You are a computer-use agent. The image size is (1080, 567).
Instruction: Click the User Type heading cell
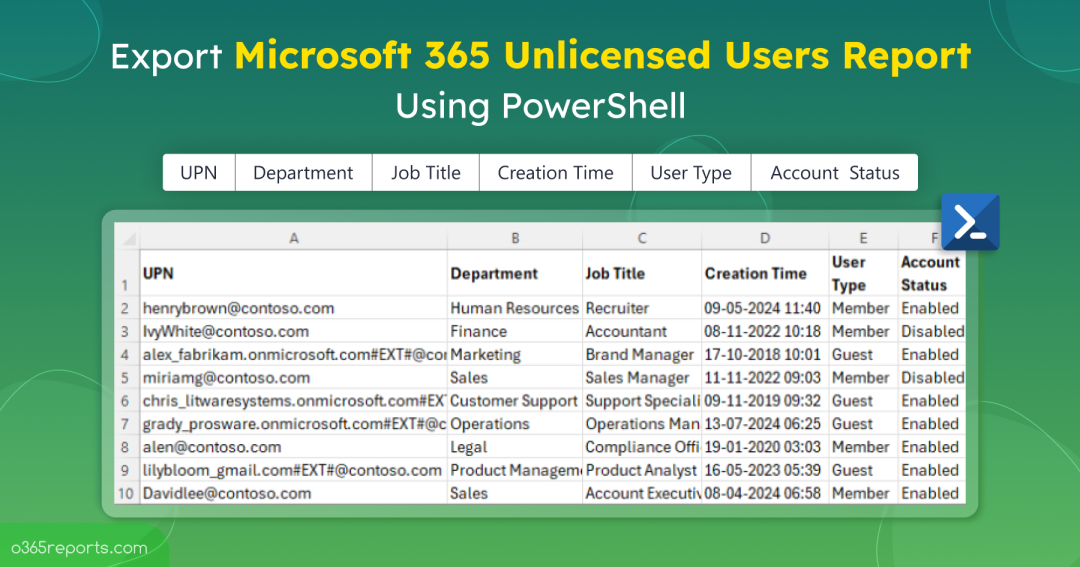pos(863,274)
